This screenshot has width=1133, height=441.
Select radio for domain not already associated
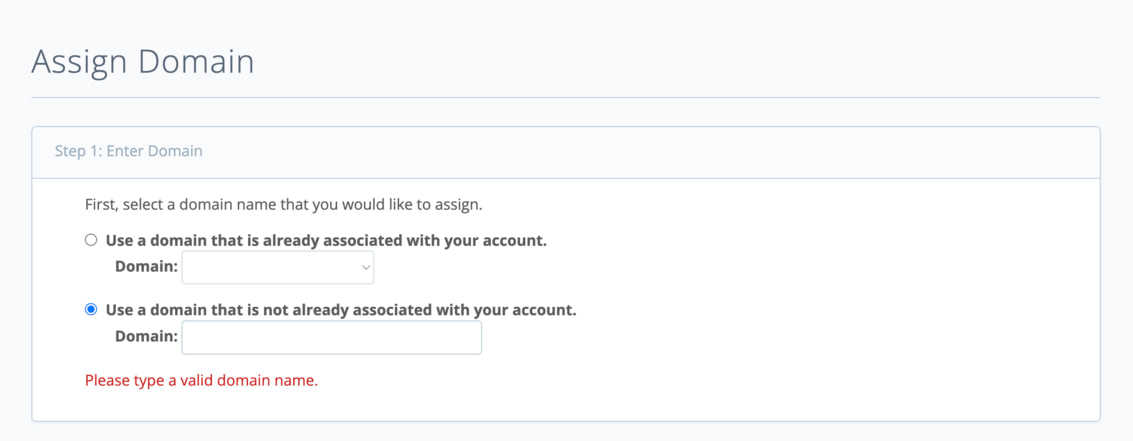[91, 309]
